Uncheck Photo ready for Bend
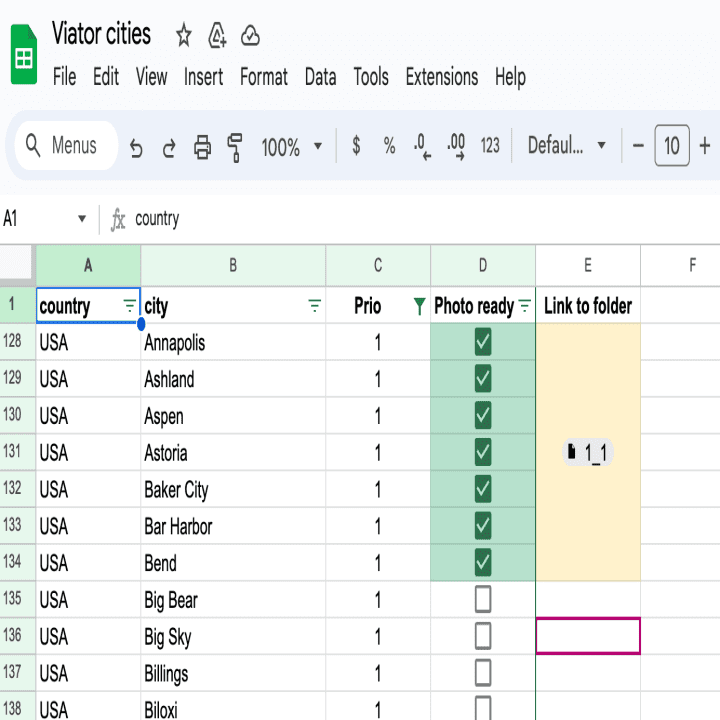 (x=483, y=562)
